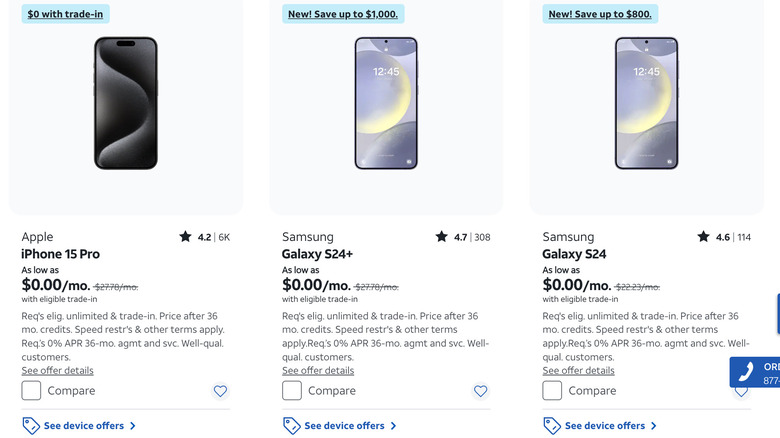Image resolution: width=780 pixels, height=438 pixels.
Task: Check the Compare box for iPhone 15 Pro
Action: point(31,391)
